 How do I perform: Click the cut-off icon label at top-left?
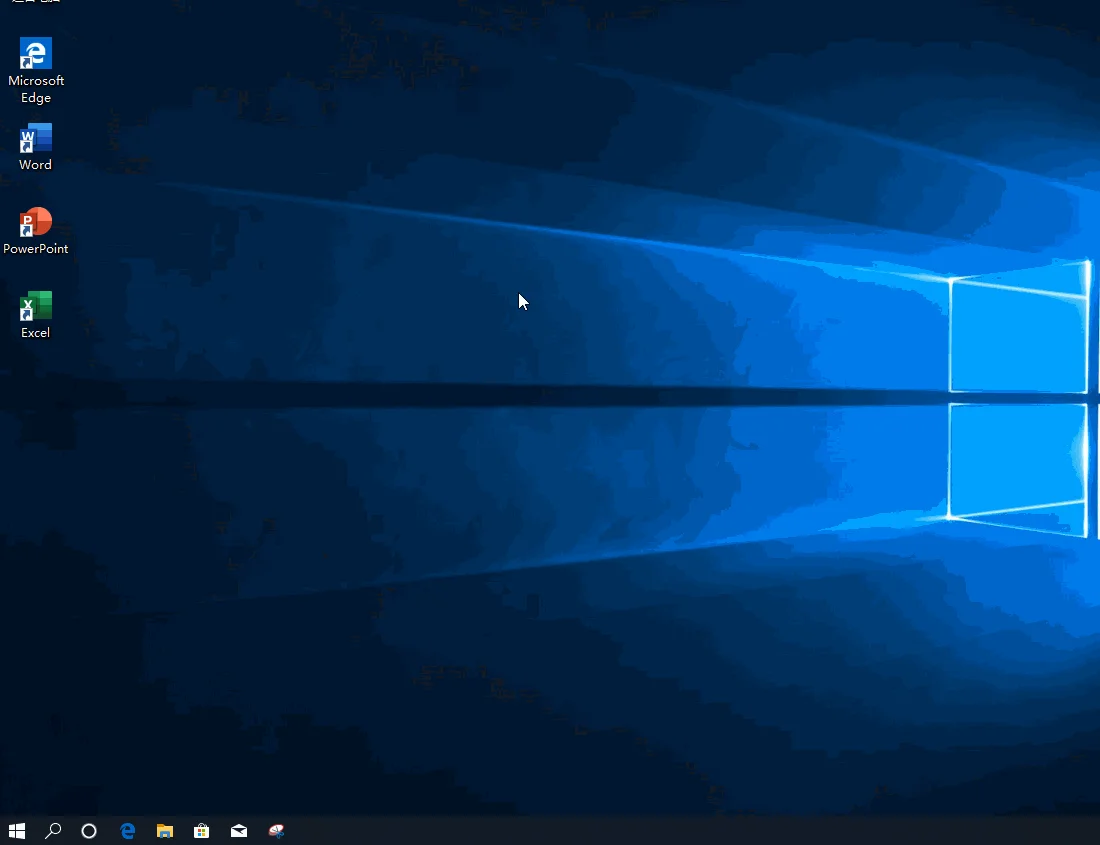click(36, 2)
